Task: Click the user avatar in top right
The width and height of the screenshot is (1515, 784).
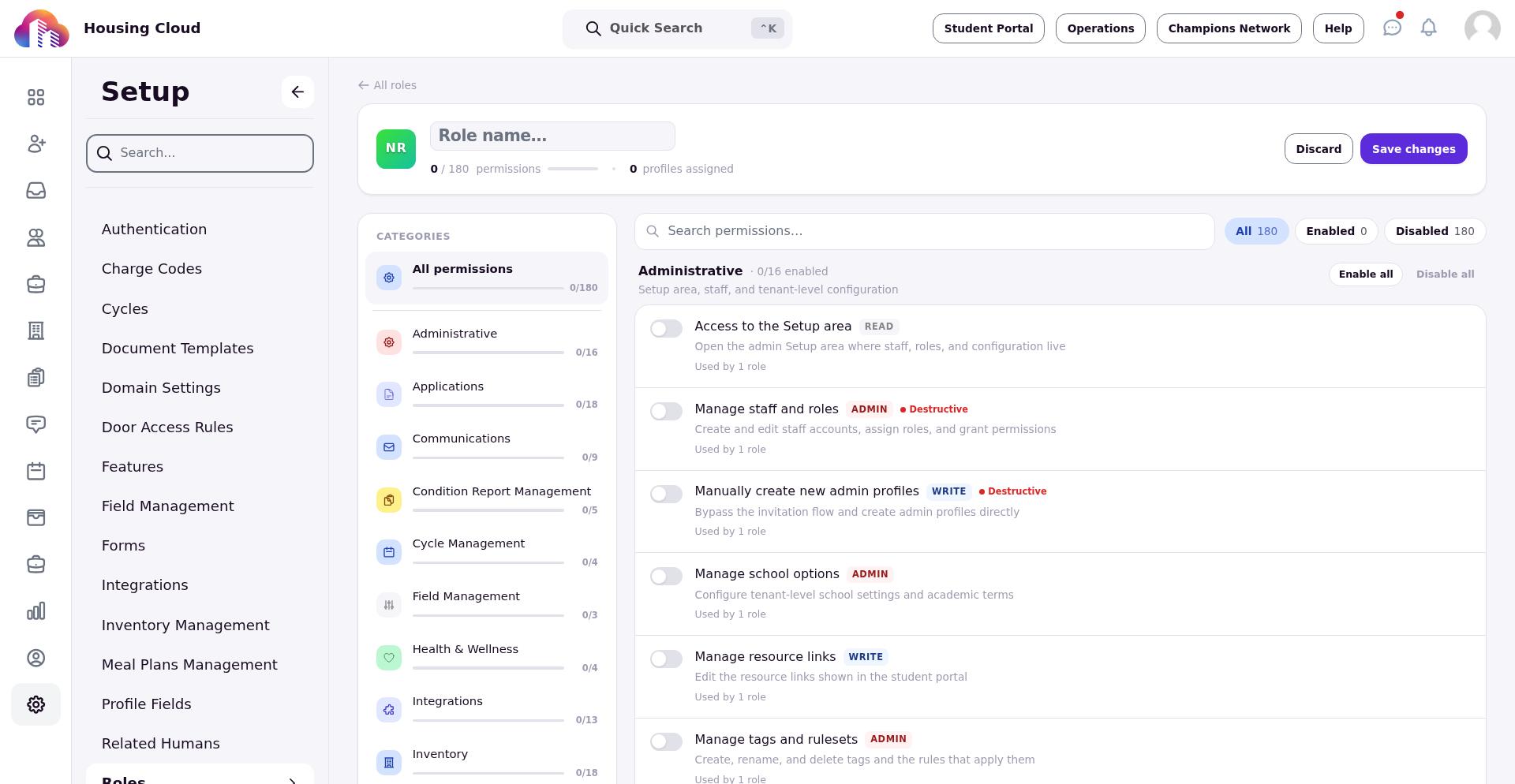Action: pyautogui.click(x=1483, y=28)
